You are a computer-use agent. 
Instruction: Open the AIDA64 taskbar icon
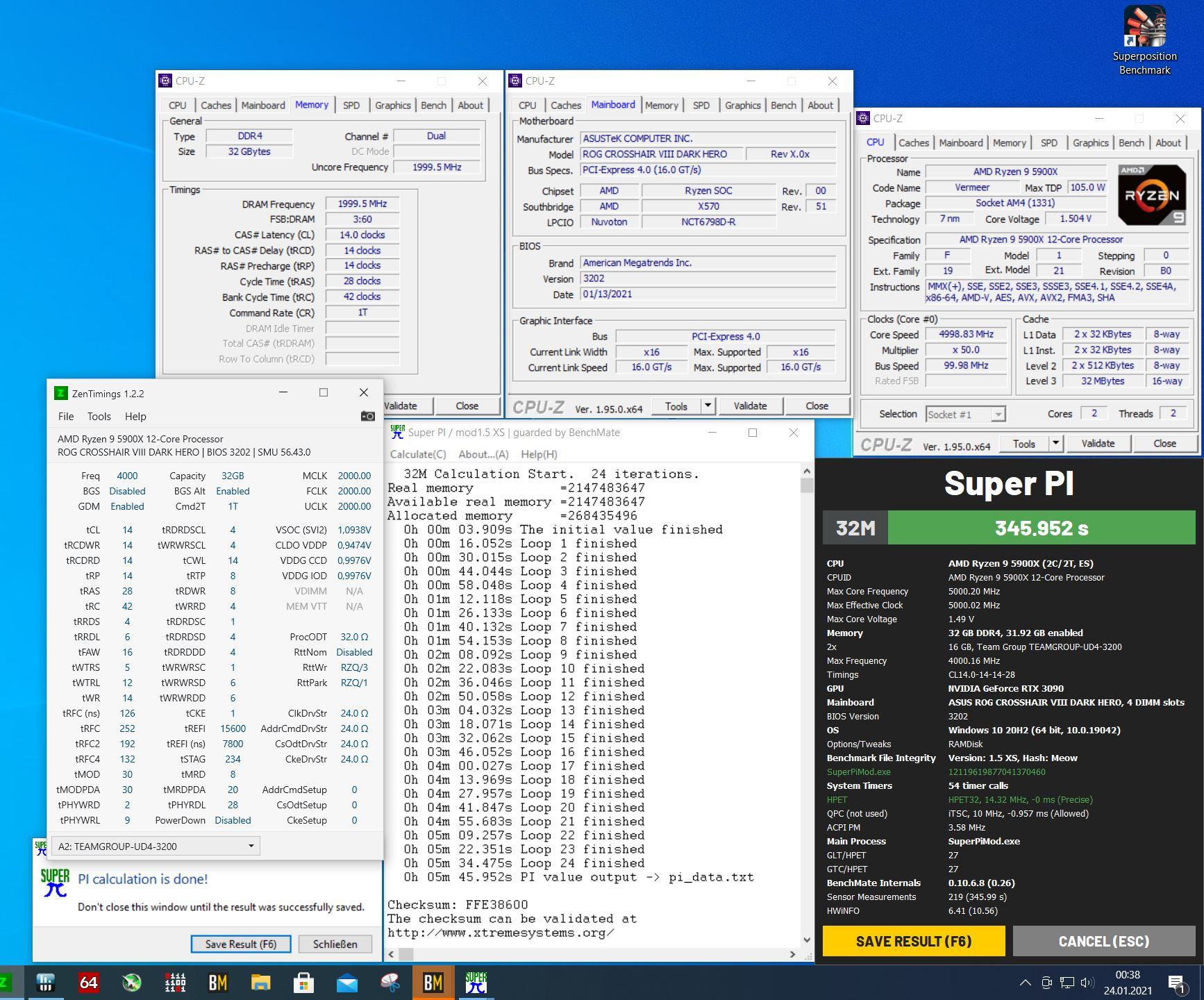88,982
